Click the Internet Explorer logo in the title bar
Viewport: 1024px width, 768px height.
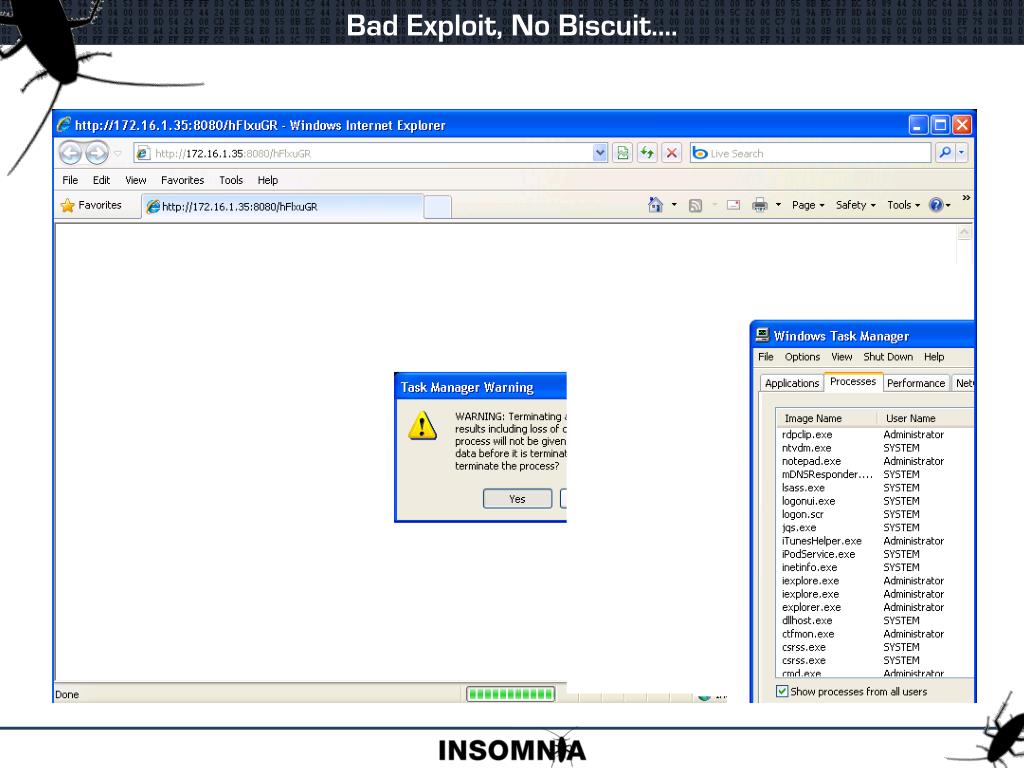coord(63,125)
